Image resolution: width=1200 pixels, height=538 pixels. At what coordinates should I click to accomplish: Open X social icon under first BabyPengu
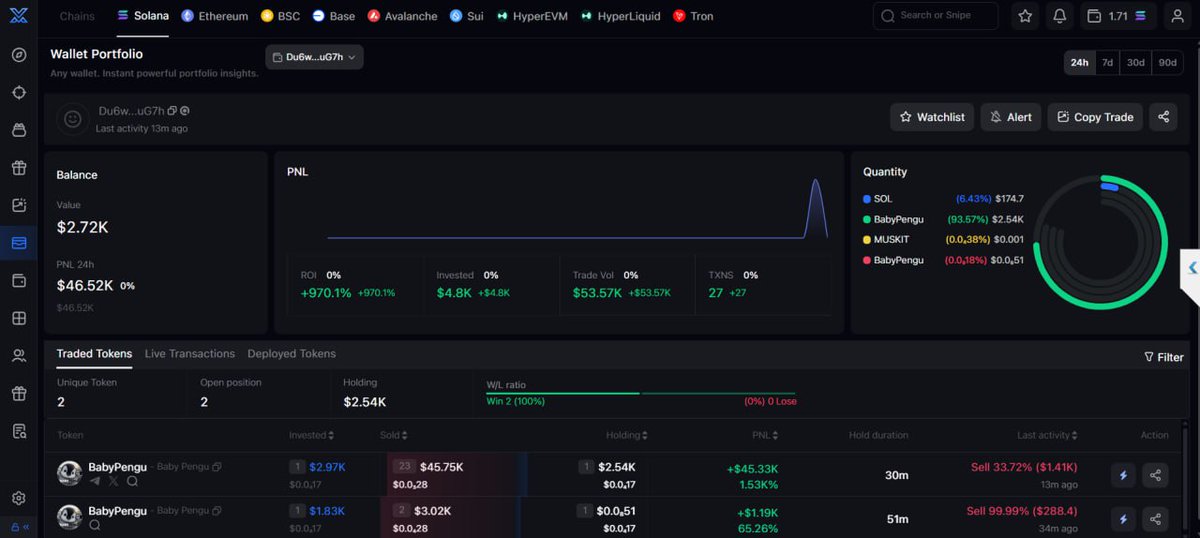[x=113, y=481]
